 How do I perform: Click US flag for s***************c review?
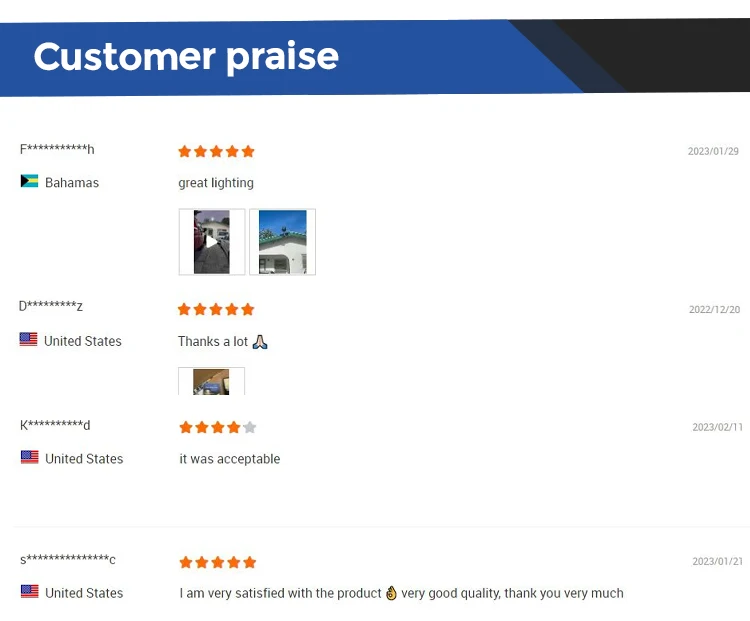(x=29, y=592)
